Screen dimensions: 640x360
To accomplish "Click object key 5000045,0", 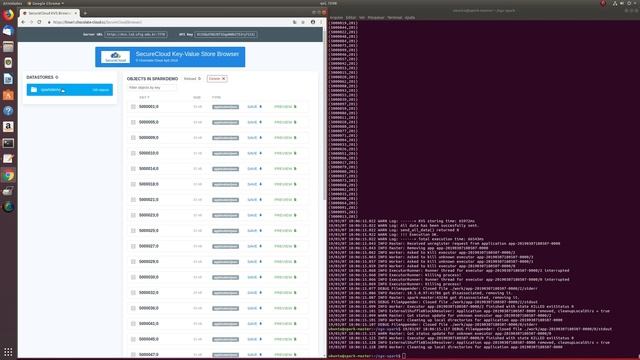I will (149, 340).
